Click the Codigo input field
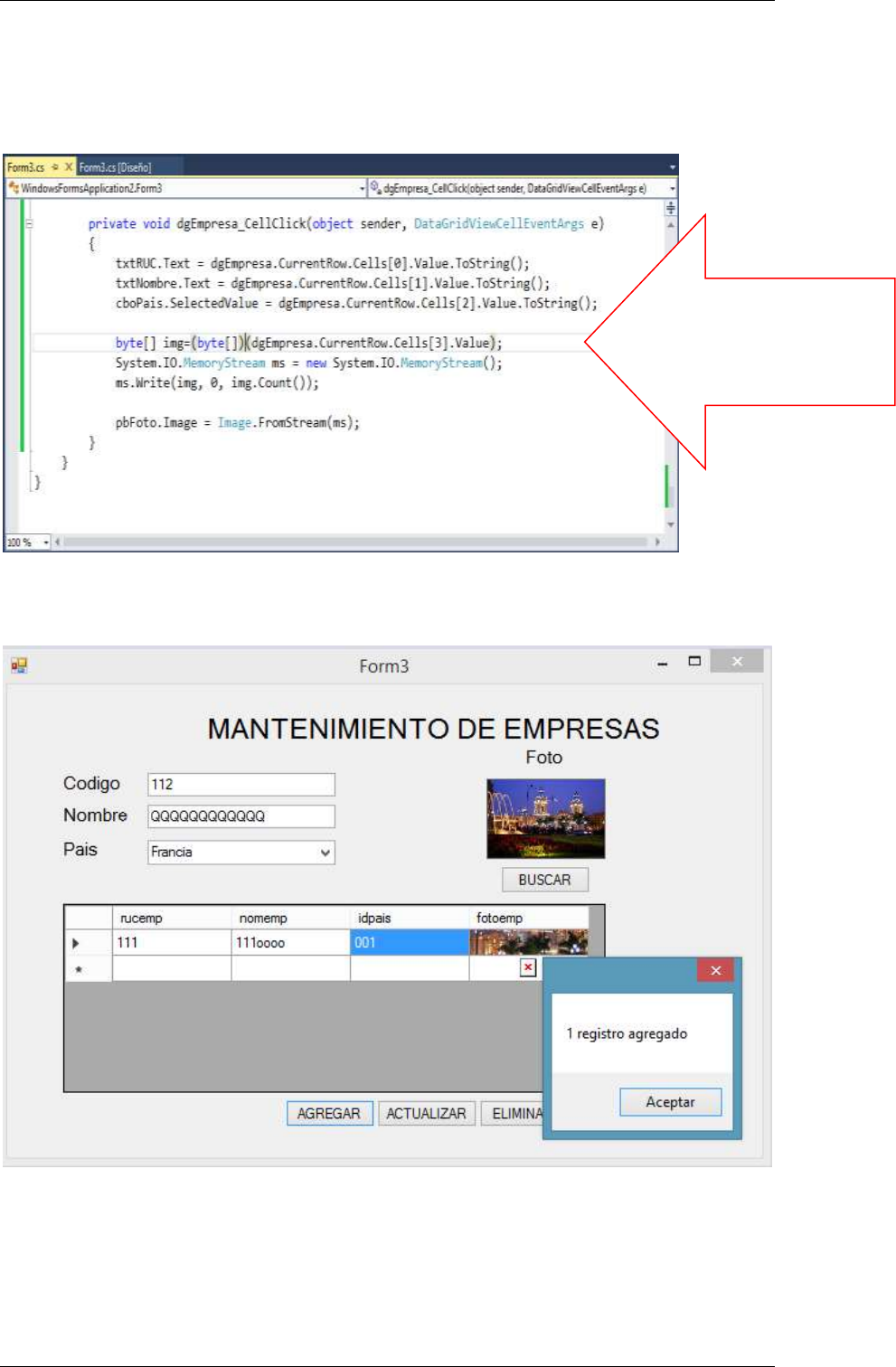Viewport: 896px width, 1367px height. point(241,784)
